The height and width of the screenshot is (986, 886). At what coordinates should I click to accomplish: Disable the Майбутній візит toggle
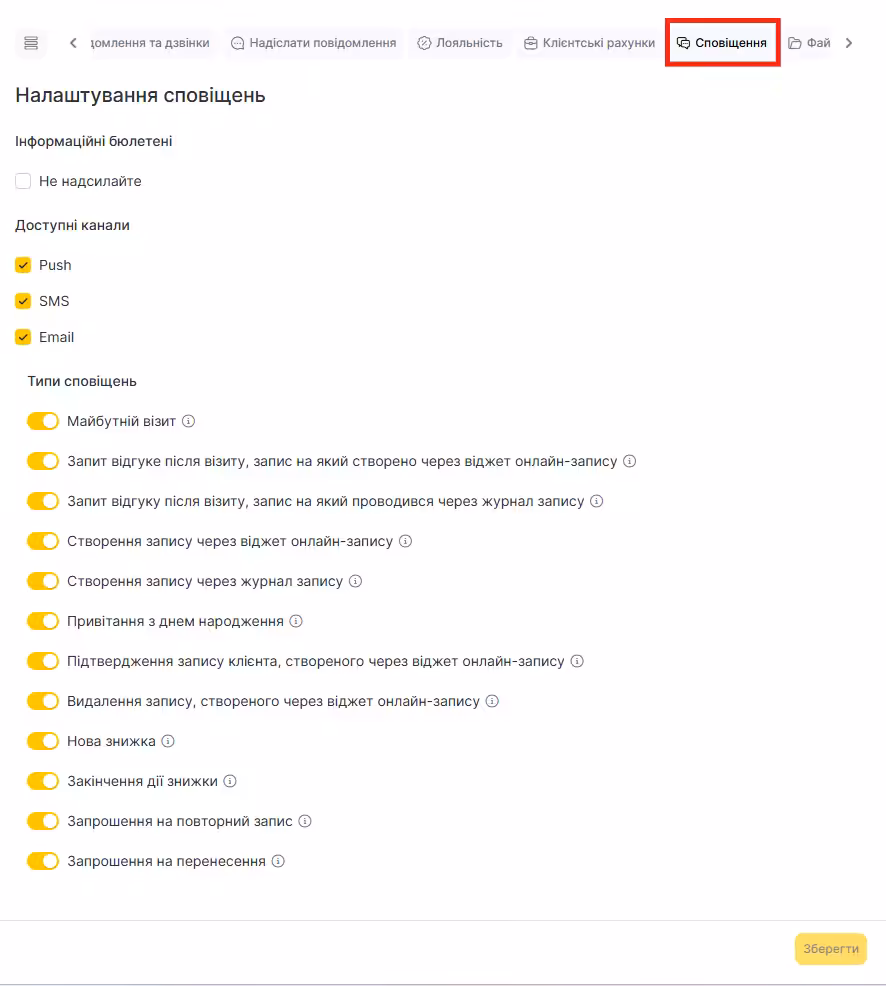(x=43, y=421)
